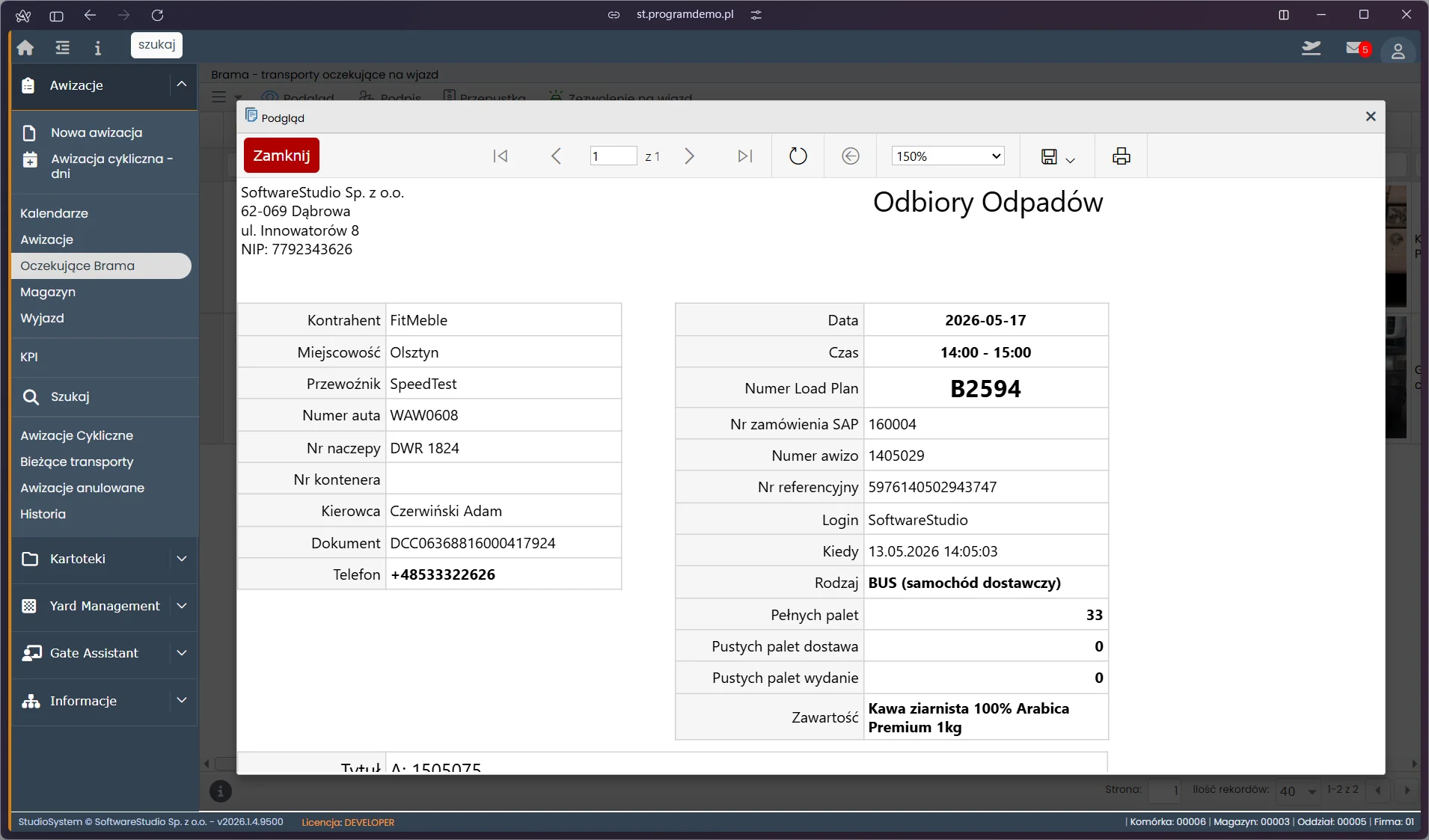Select Awizacje submenu item

tap(46, 239)
